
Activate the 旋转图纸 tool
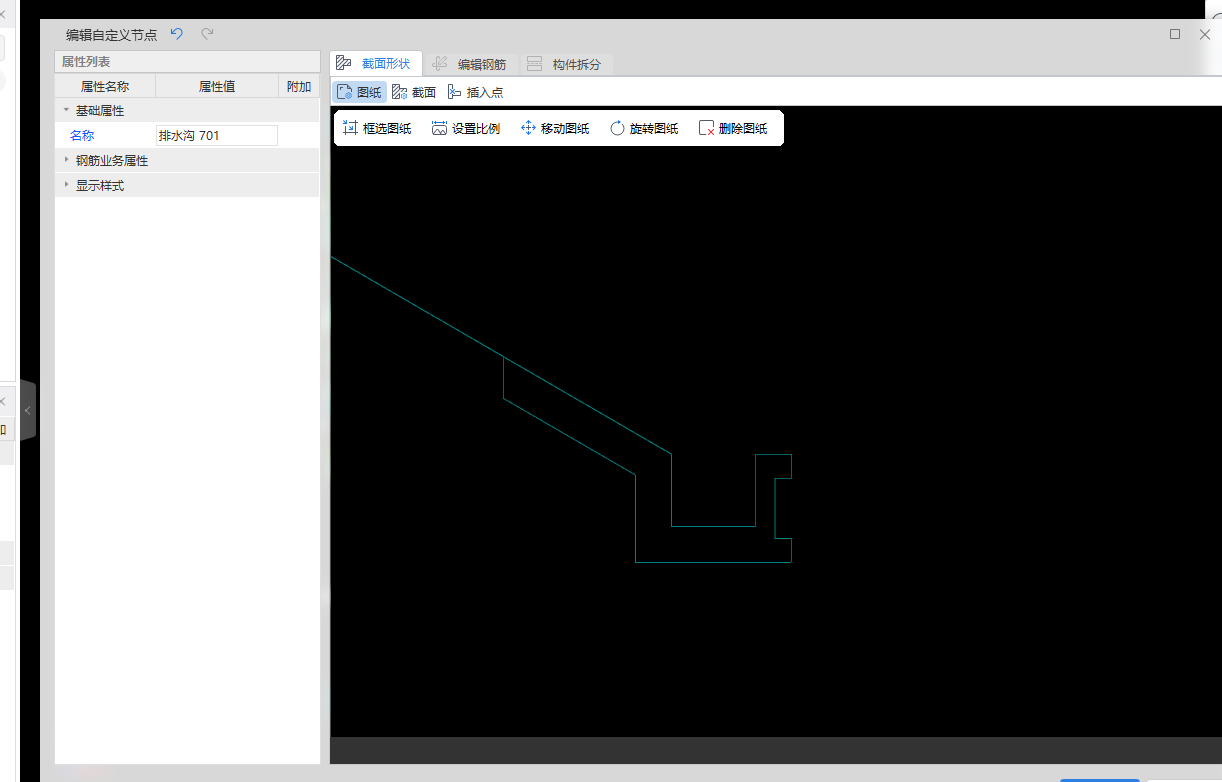pyautogui.click(x=644, y=128)
